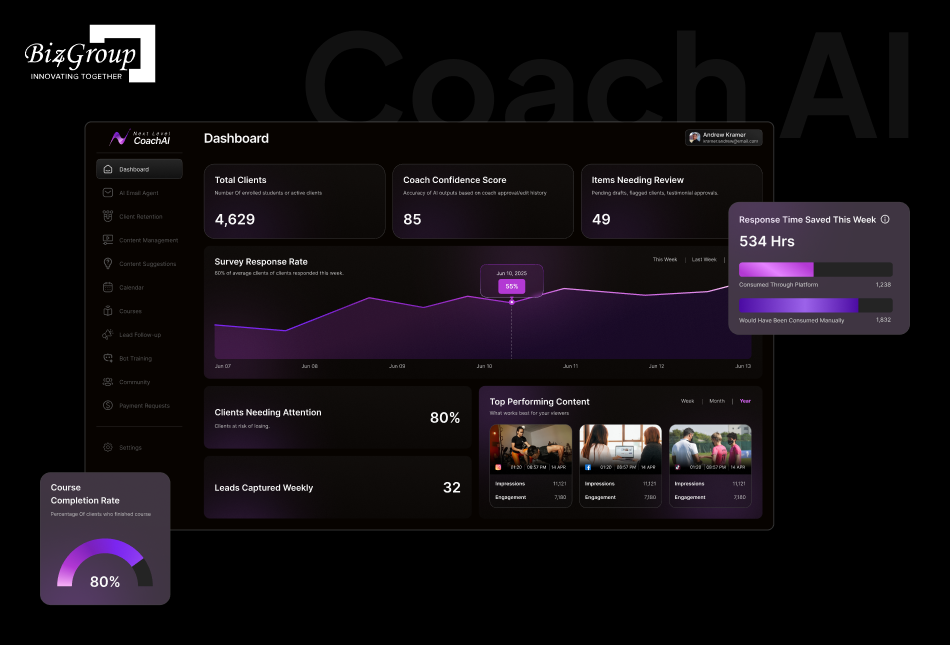Image resolution: width=950 pixels, height=645 pixels.
Task: Open the Calendar icon in sidebar
Action: [108, 287]
